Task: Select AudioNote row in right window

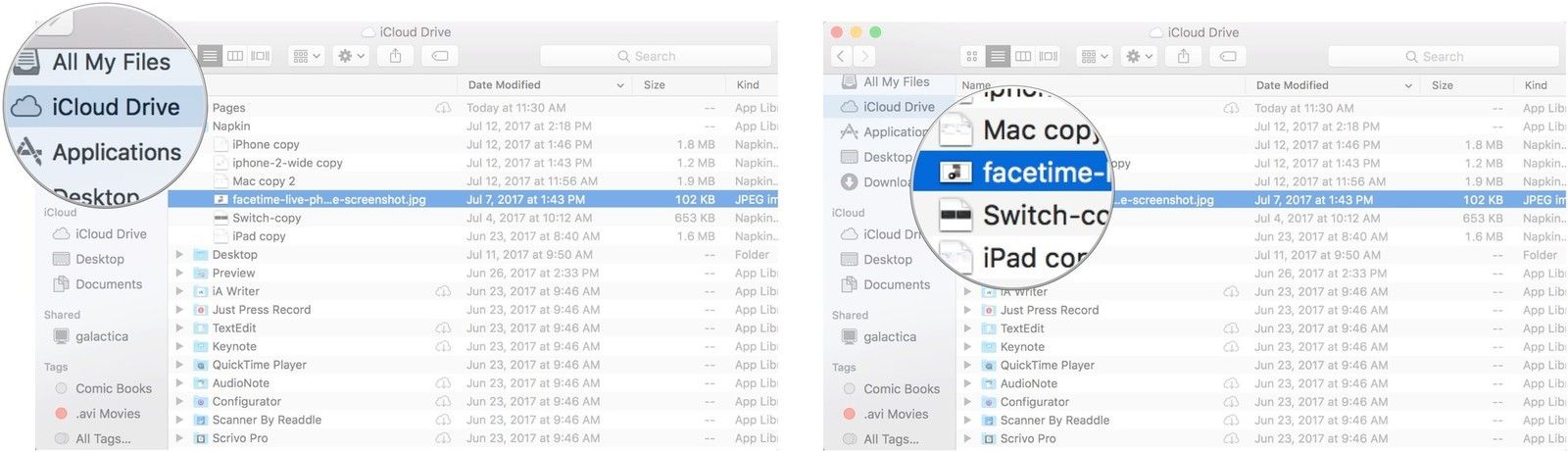Action: [x=1261, y=383]
